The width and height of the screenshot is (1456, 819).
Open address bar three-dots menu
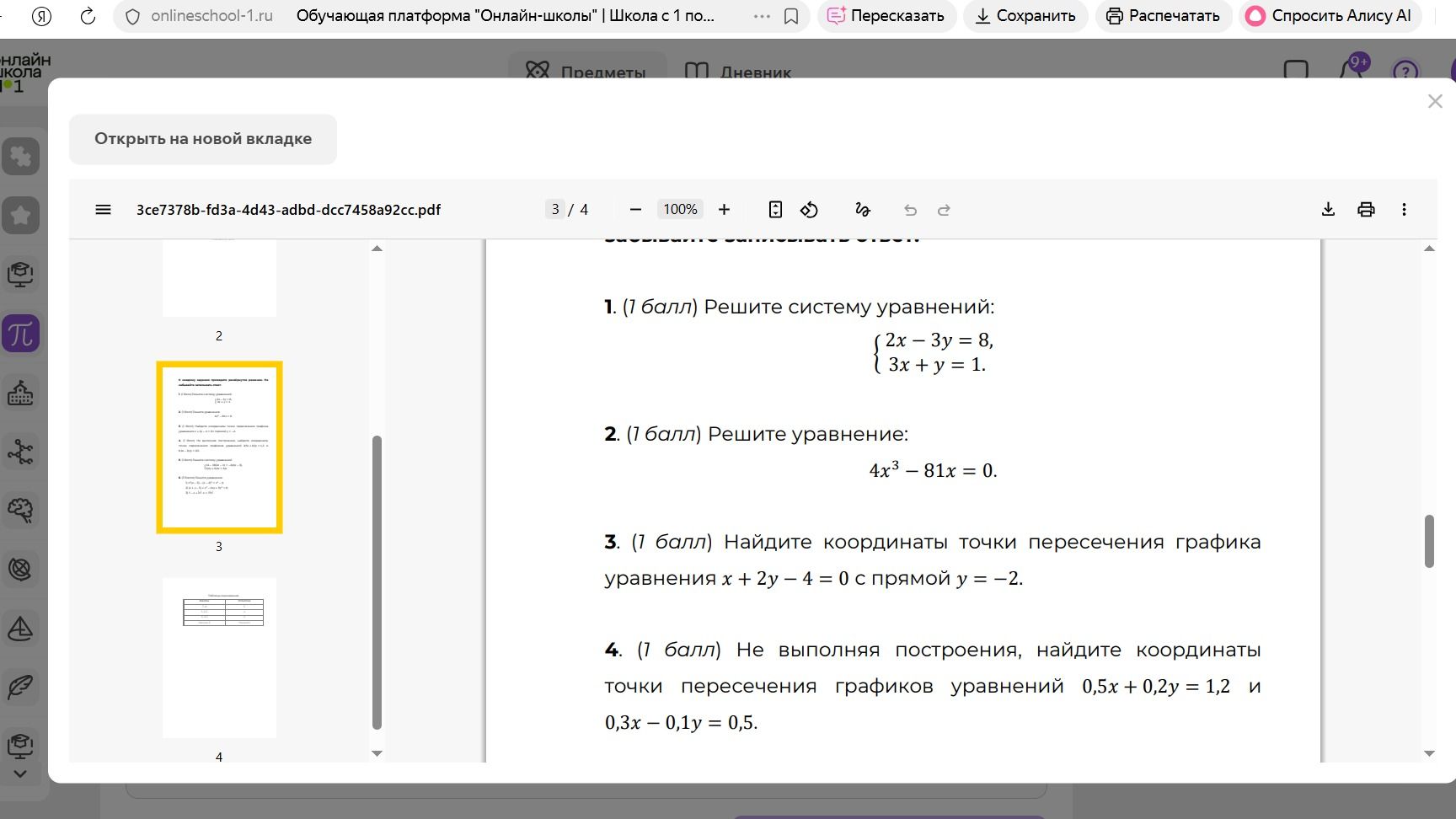tap(762, 16)
